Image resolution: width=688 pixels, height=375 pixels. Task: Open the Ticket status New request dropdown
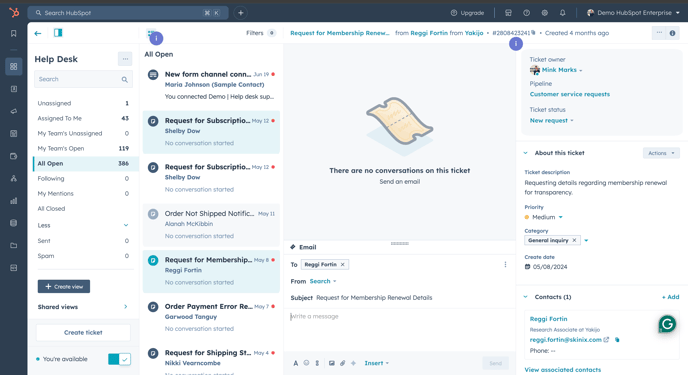[552, 121]
